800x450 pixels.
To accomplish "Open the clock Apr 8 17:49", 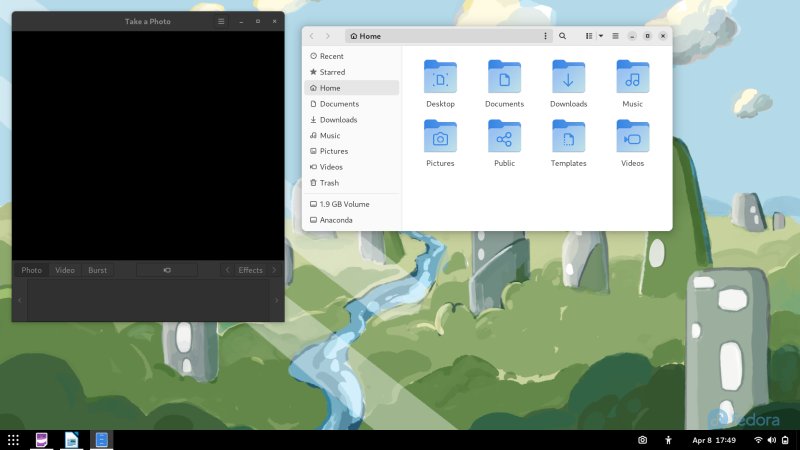I will pyautogui.click(x=714, y=440).
